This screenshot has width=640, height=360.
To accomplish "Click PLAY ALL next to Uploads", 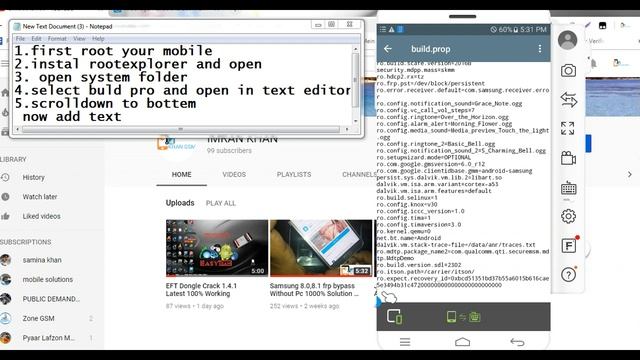I will tap(221, 203).
